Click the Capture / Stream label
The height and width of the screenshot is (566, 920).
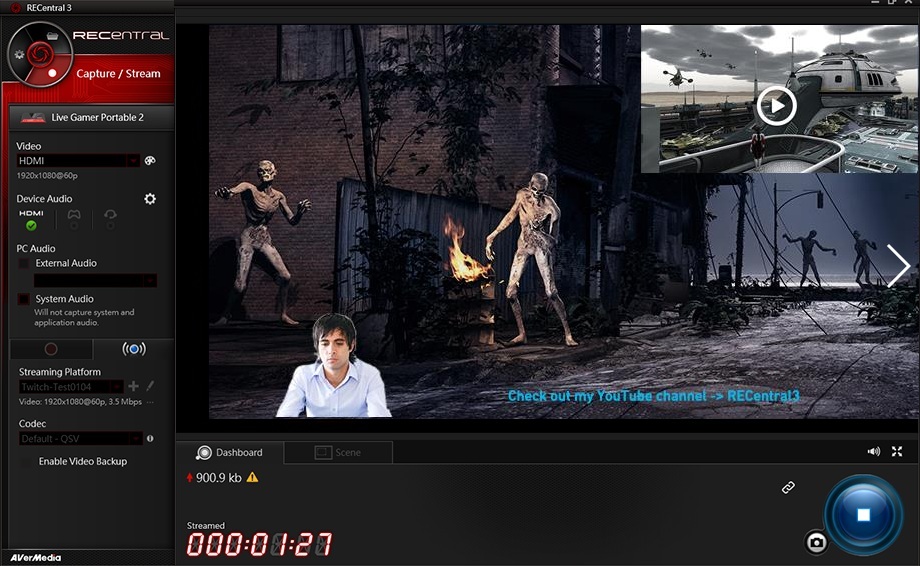click(118, 74)
